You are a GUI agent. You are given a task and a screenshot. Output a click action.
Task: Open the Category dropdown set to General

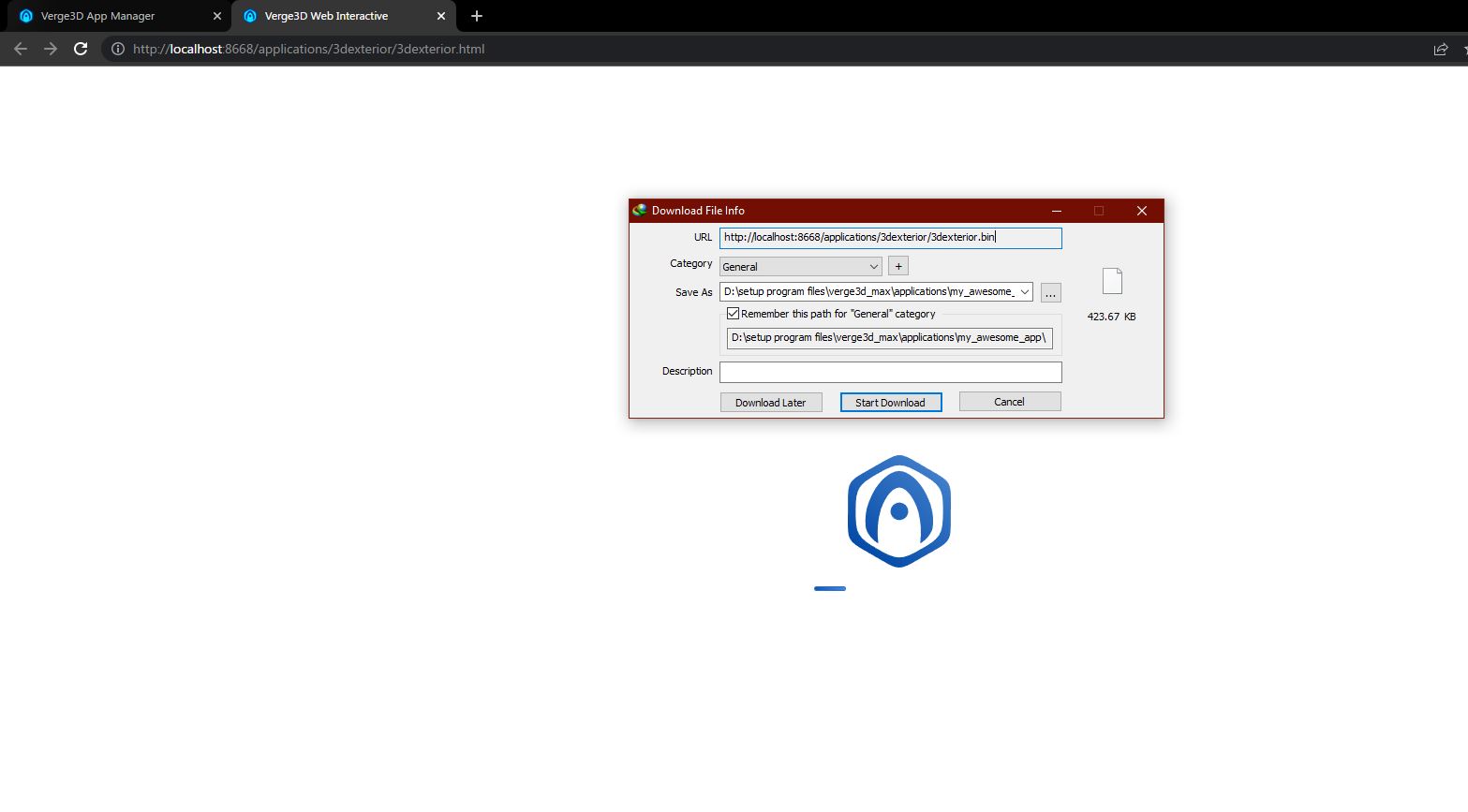point(801,267)
